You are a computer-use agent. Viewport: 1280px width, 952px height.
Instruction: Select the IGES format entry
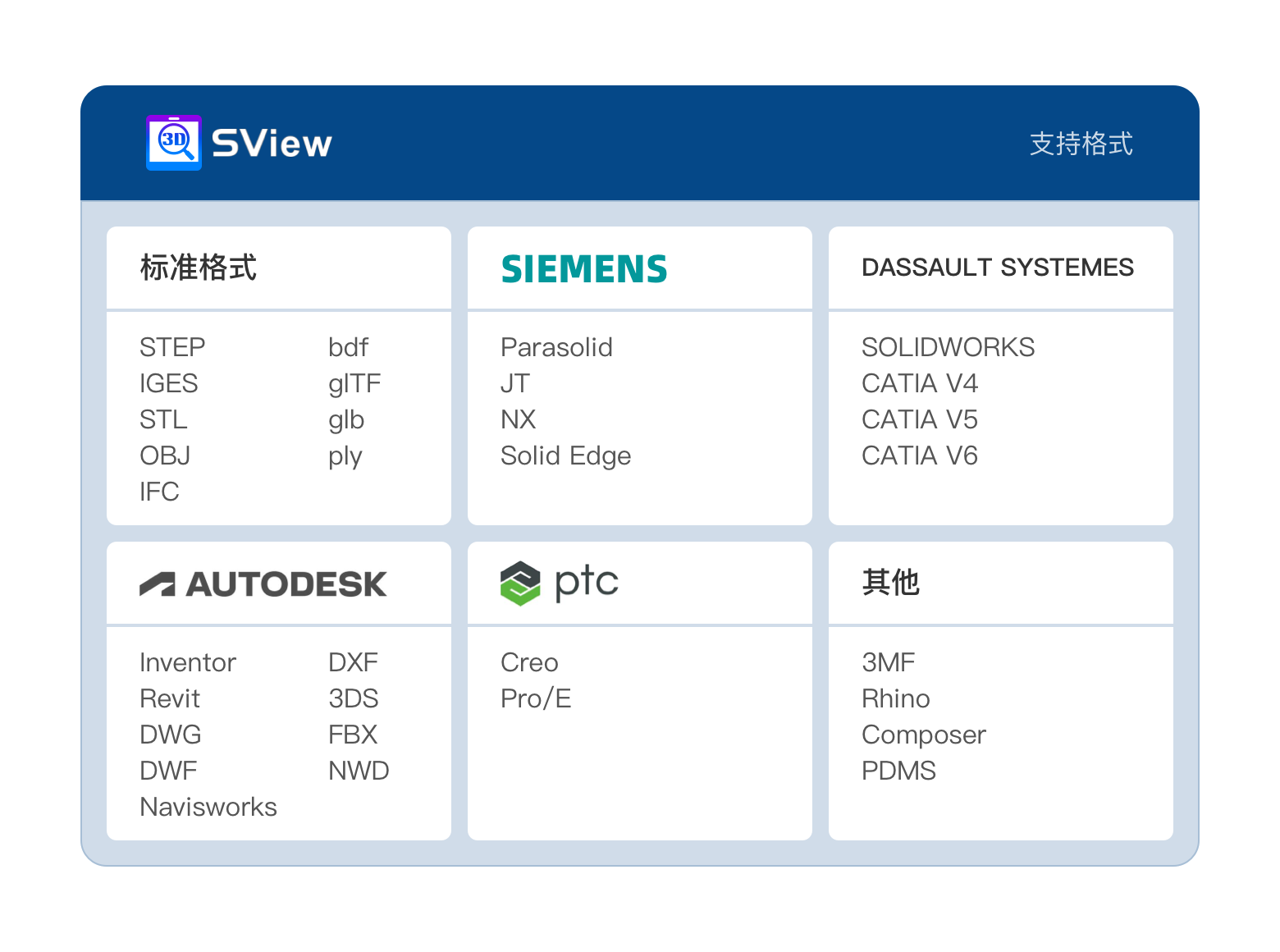tap(169, 383)
